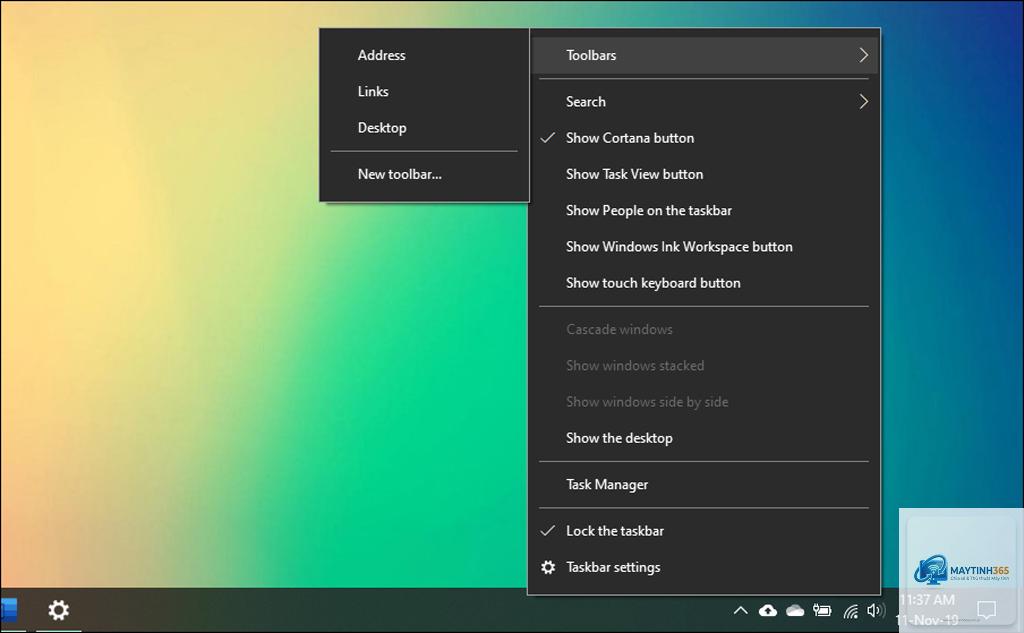Click the volume speaker tray icon
This screenshot has width=1024, height=633.
coord(876,611)
